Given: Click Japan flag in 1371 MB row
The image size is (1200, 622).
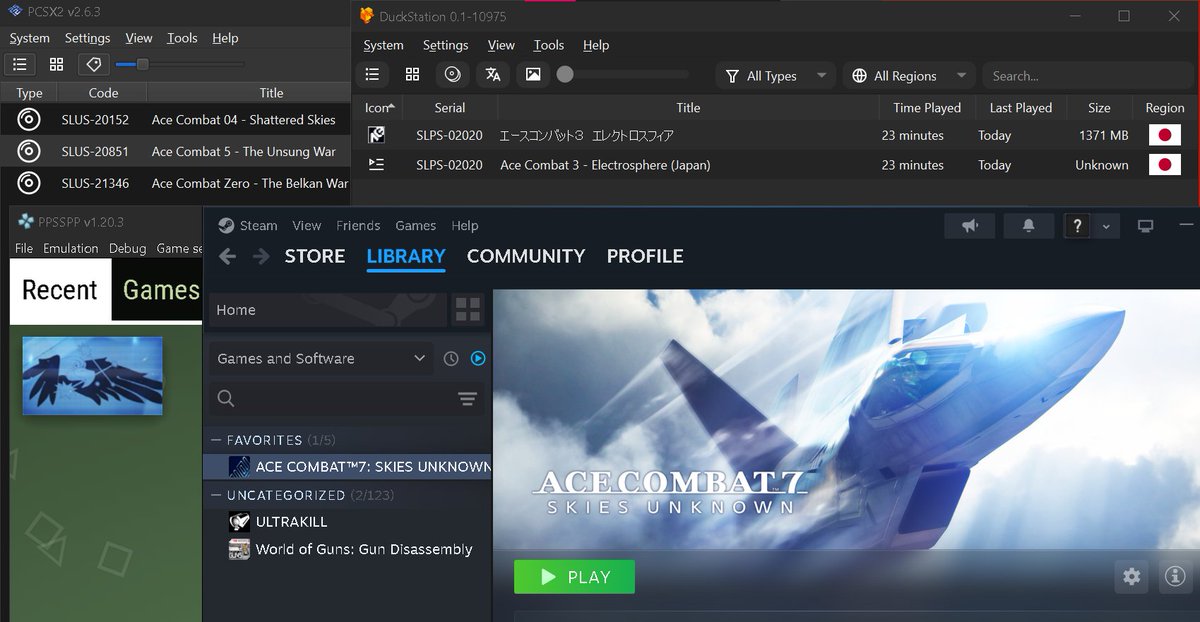Looking at the screenshot, I should [1165, 135].
